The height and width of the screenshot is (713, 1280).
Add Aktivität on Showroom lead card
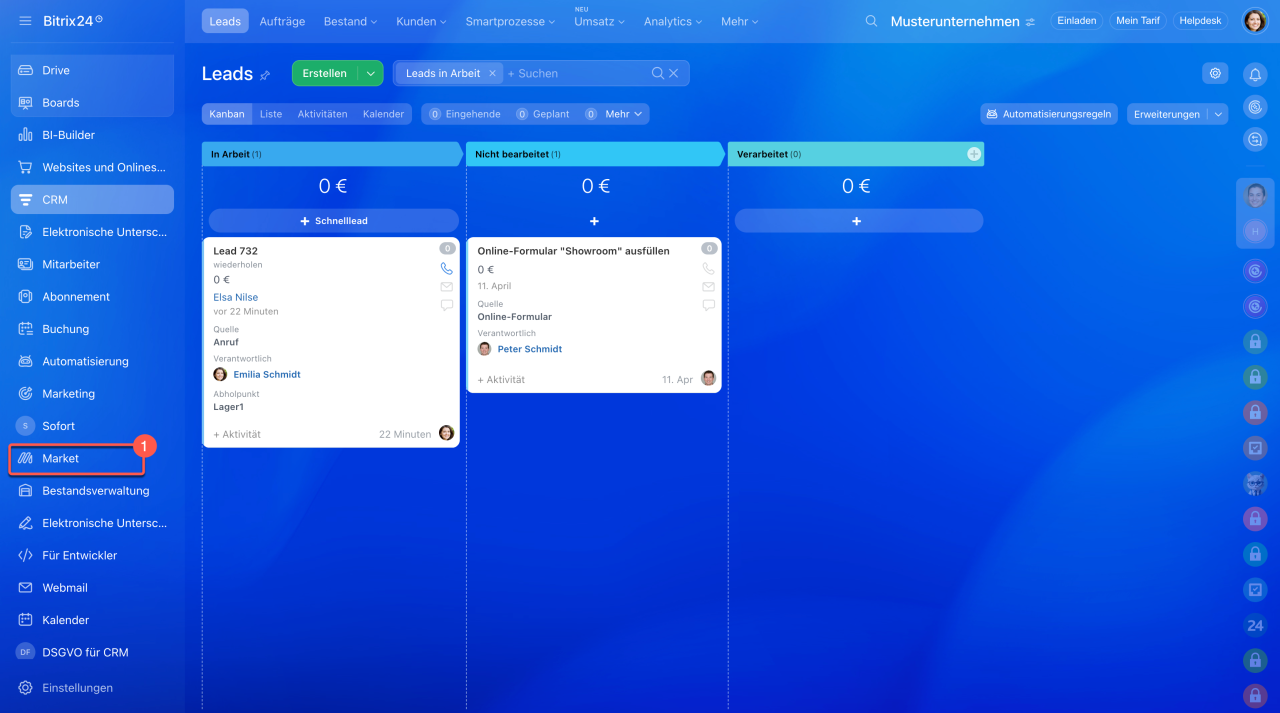[x=501, y=380]
